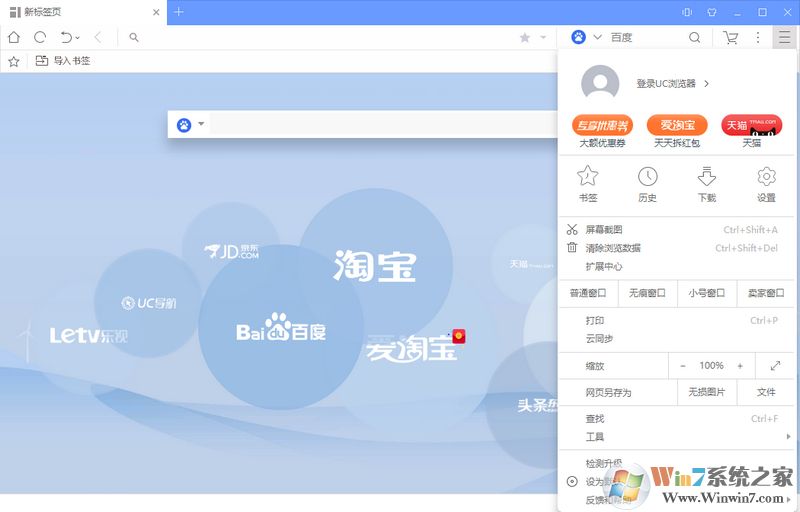Open search engine dropdown in page search box
This screenshot has height=512, width=800.
click(201, 124)
